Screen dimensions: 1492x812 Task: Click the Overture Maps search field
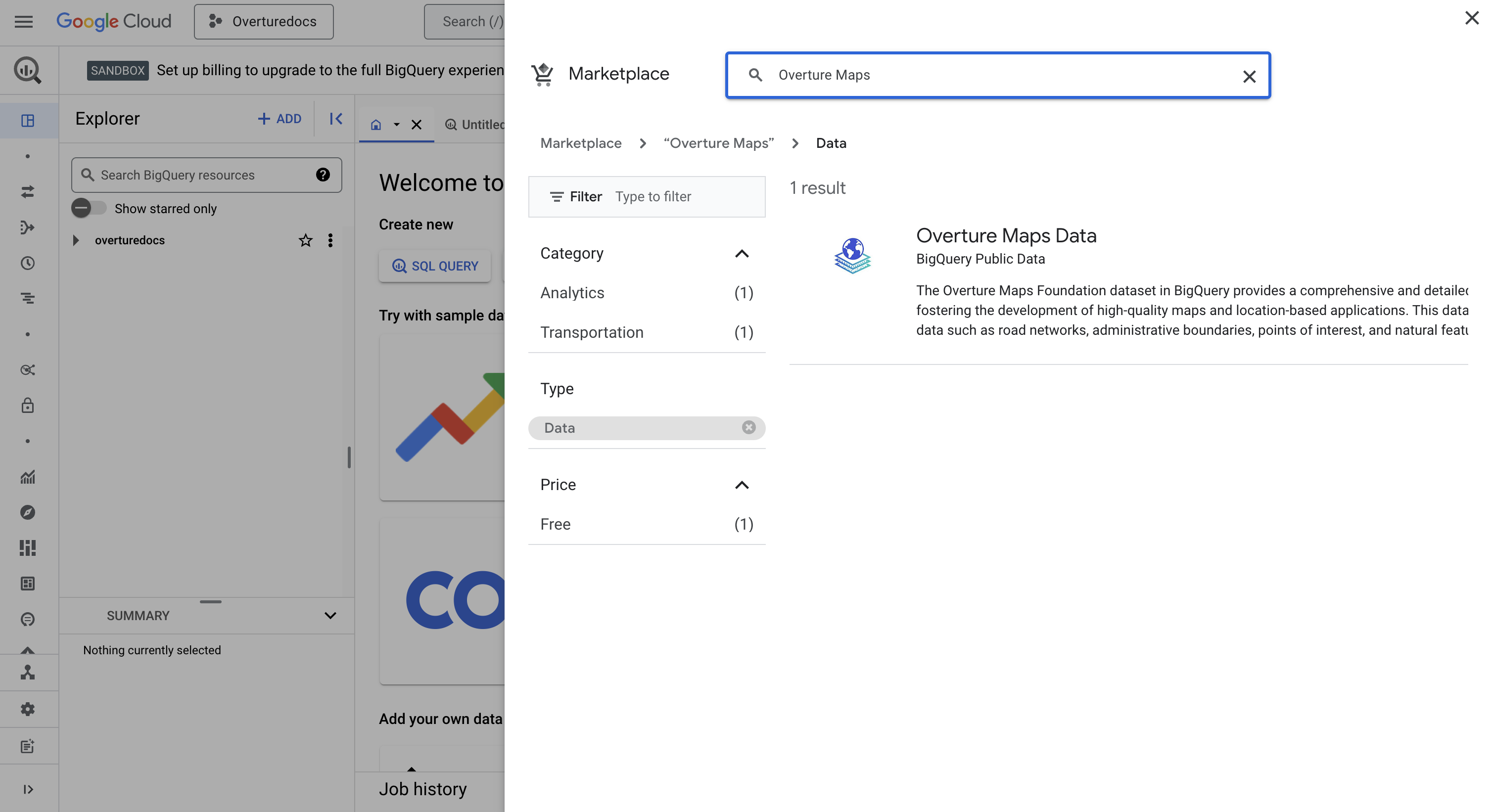pos(997,75)
